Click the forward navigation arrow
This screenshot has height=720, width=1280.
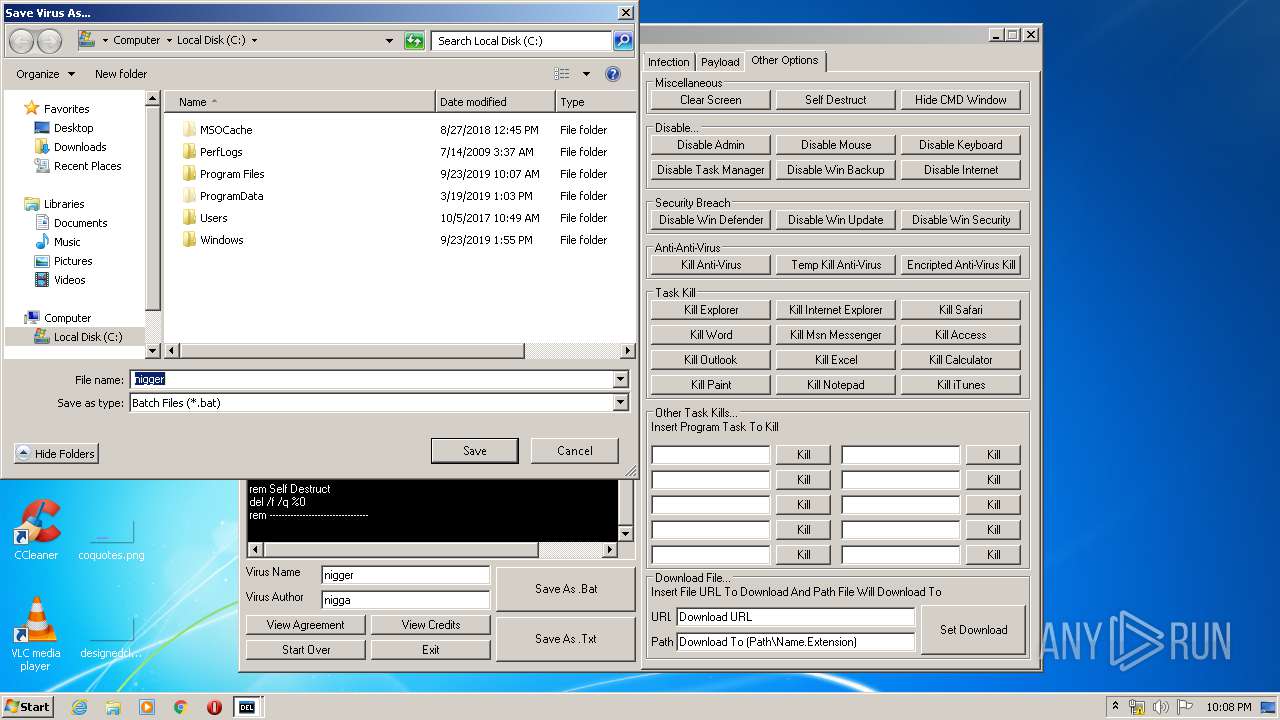[49, 41]
